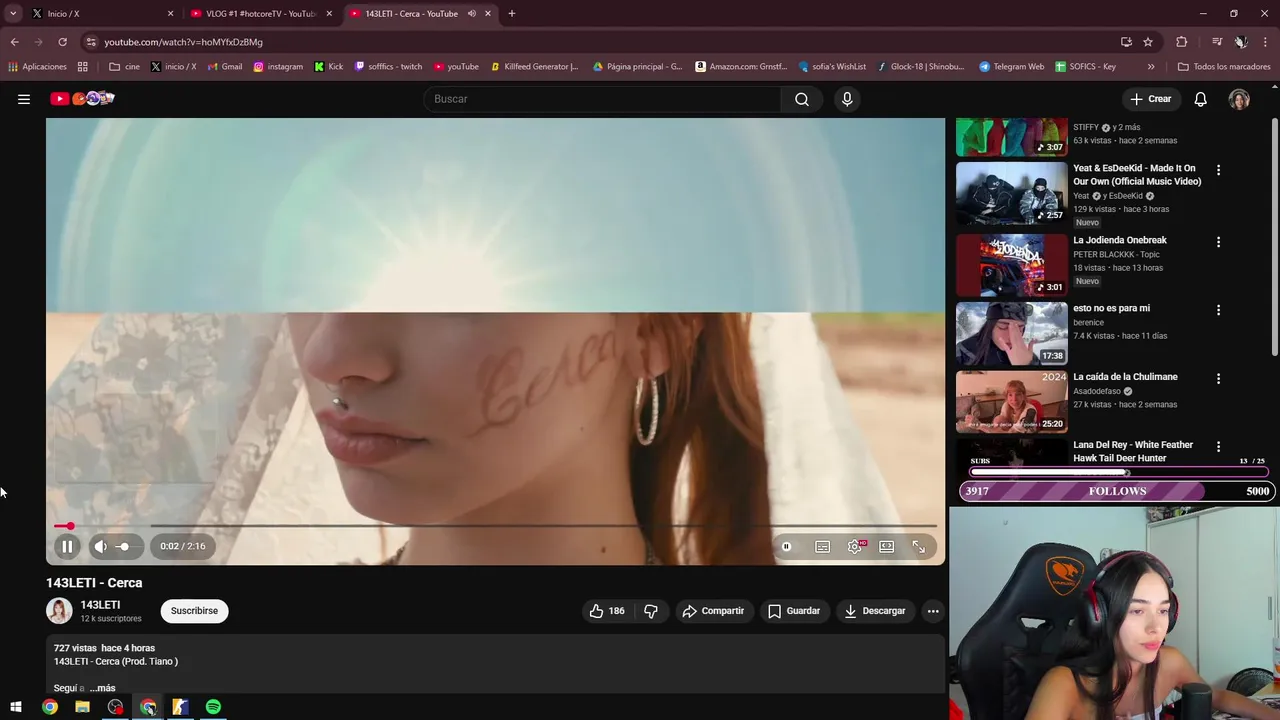The height and width of the screenshot is (720, 1280).
Task: Seek on the video progress bar
Action: (x=495, y=526)
